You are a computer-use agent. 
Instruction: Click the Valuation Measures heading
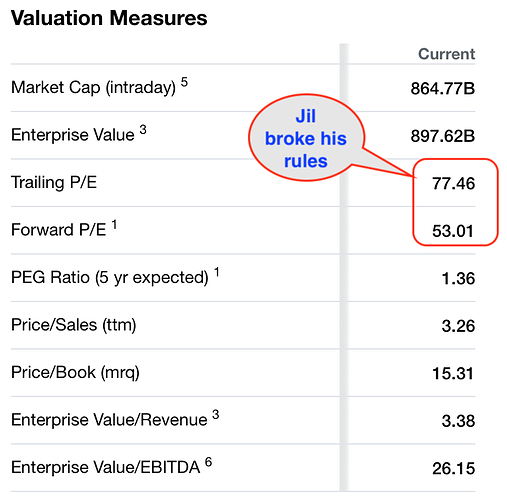pyautogui.click(x=109, y=18)
